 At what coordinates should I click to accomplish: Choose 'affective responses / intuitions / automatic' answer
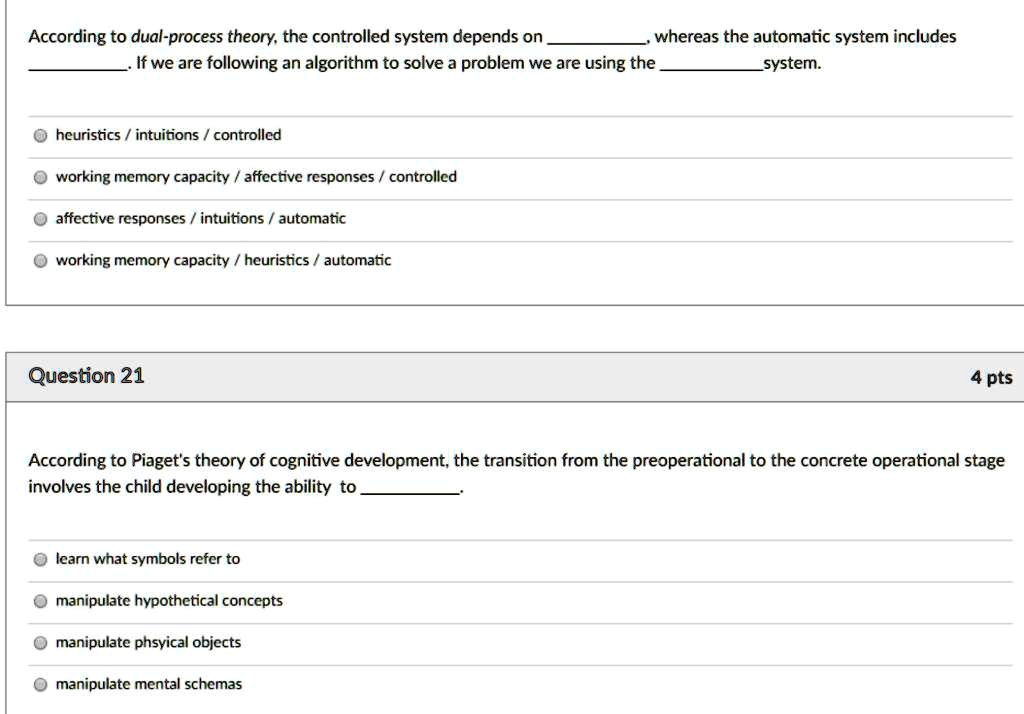point(40,218)
